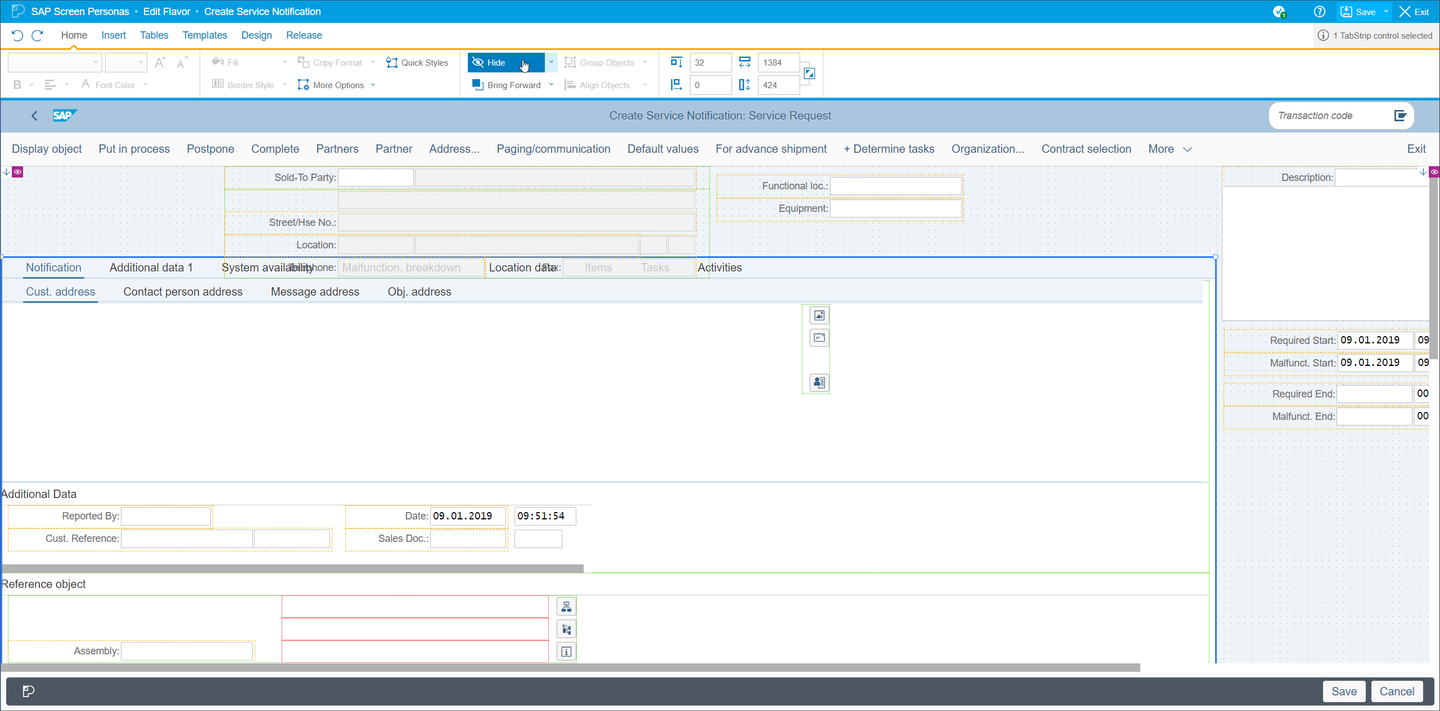Click the Screen Personas icon in the footer
Image resolution: width=1440 pixels, height=711 pixels.
point(28,691)
